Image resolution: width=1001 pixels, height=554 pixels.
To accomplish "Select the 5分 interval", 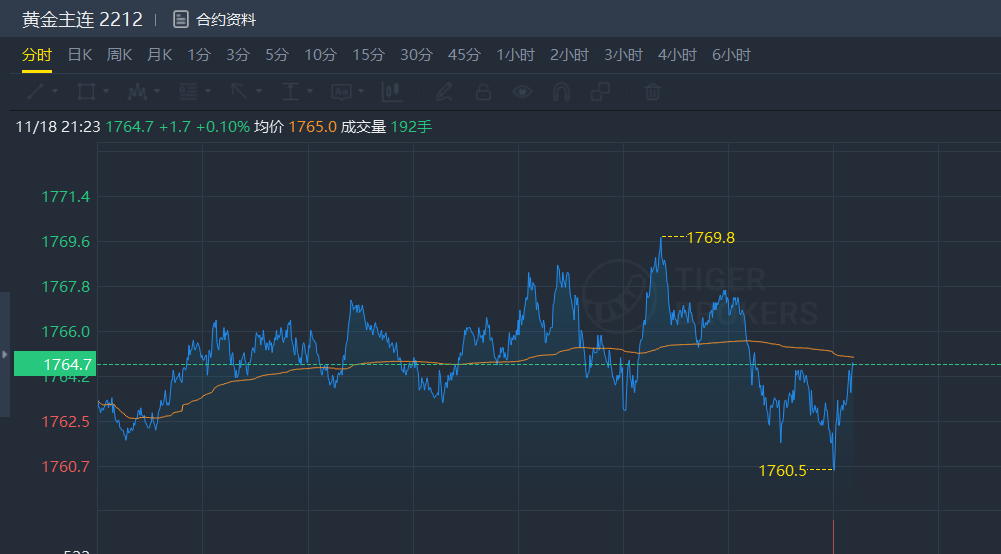I will pos(277,55).
